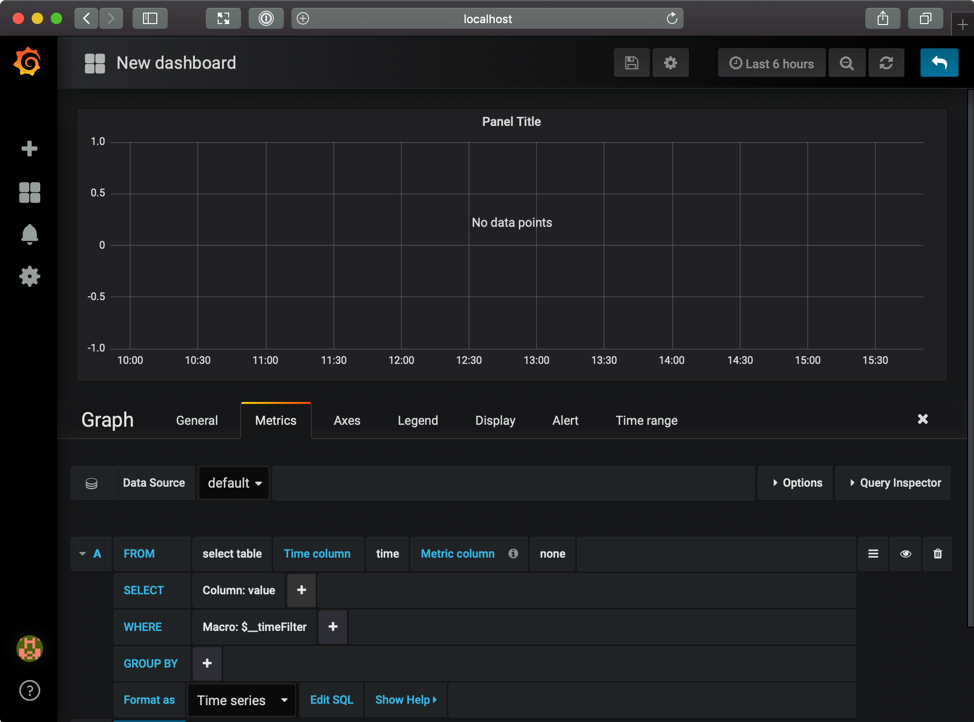Click the Edit SQL button
The width and height of the screenshot is (974, 722).
click(x=331, y=700)
